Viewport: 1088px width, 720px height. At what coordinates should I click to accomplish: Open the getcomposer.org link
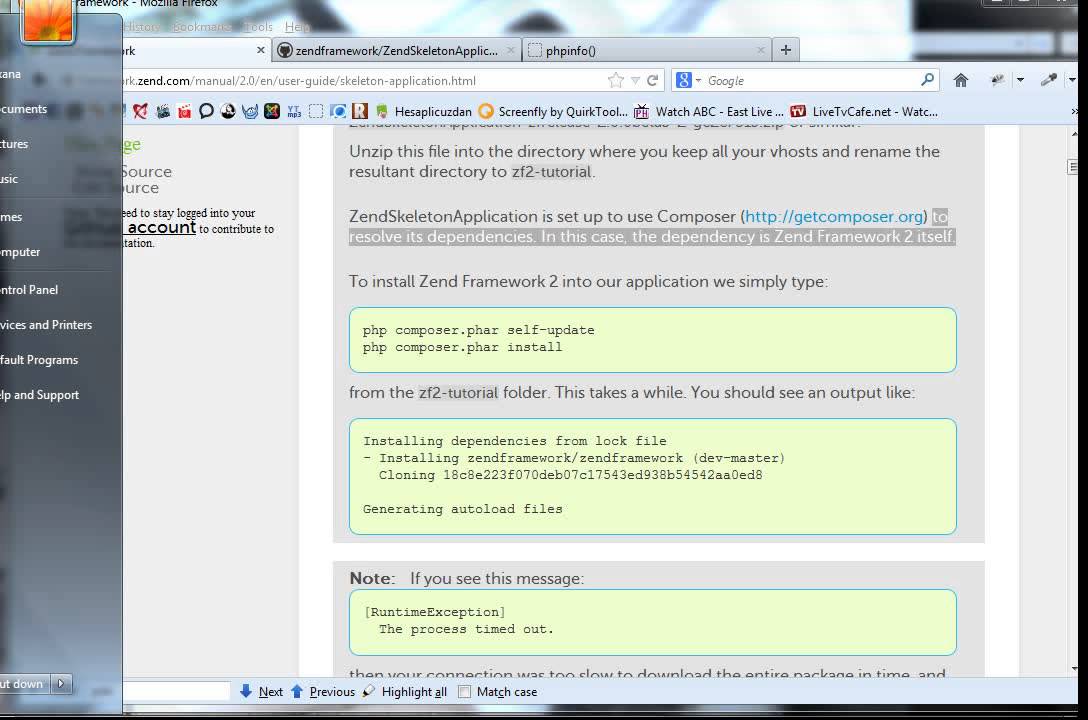pyautogui.click(x=834, y=216)
